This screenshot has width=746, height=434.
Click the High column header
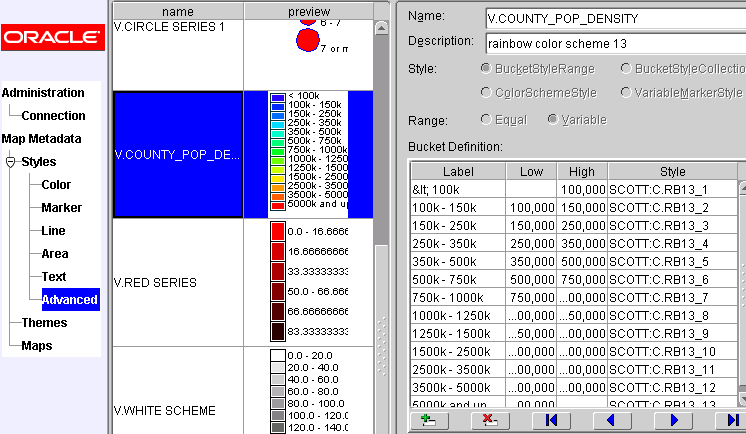pyautogui.click(x=582, y=171)
